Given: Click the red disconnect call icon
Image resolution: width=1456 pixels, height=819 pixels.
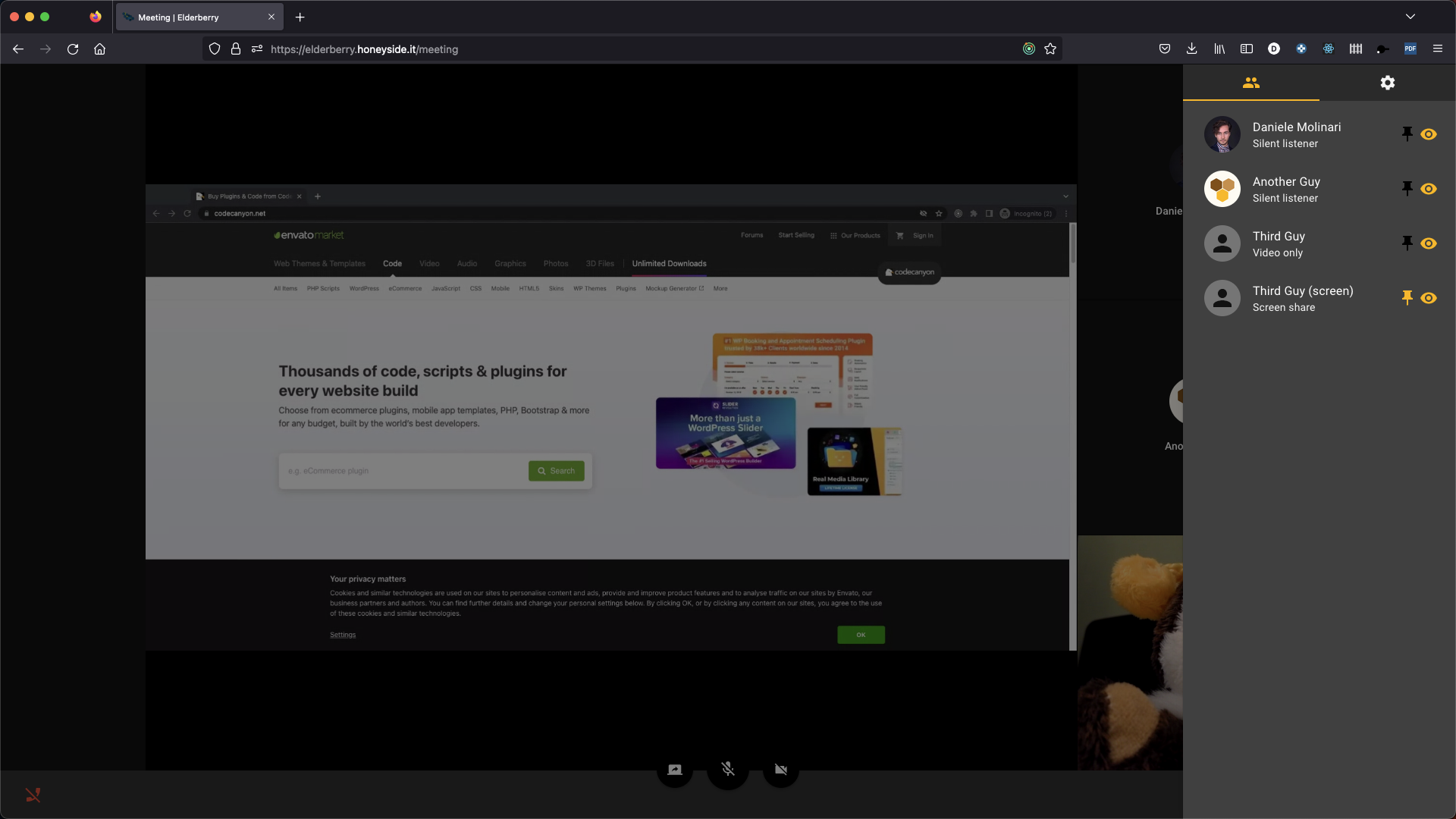Looking at the screenshot, I should pyautogui.click(x=33, y=795).
